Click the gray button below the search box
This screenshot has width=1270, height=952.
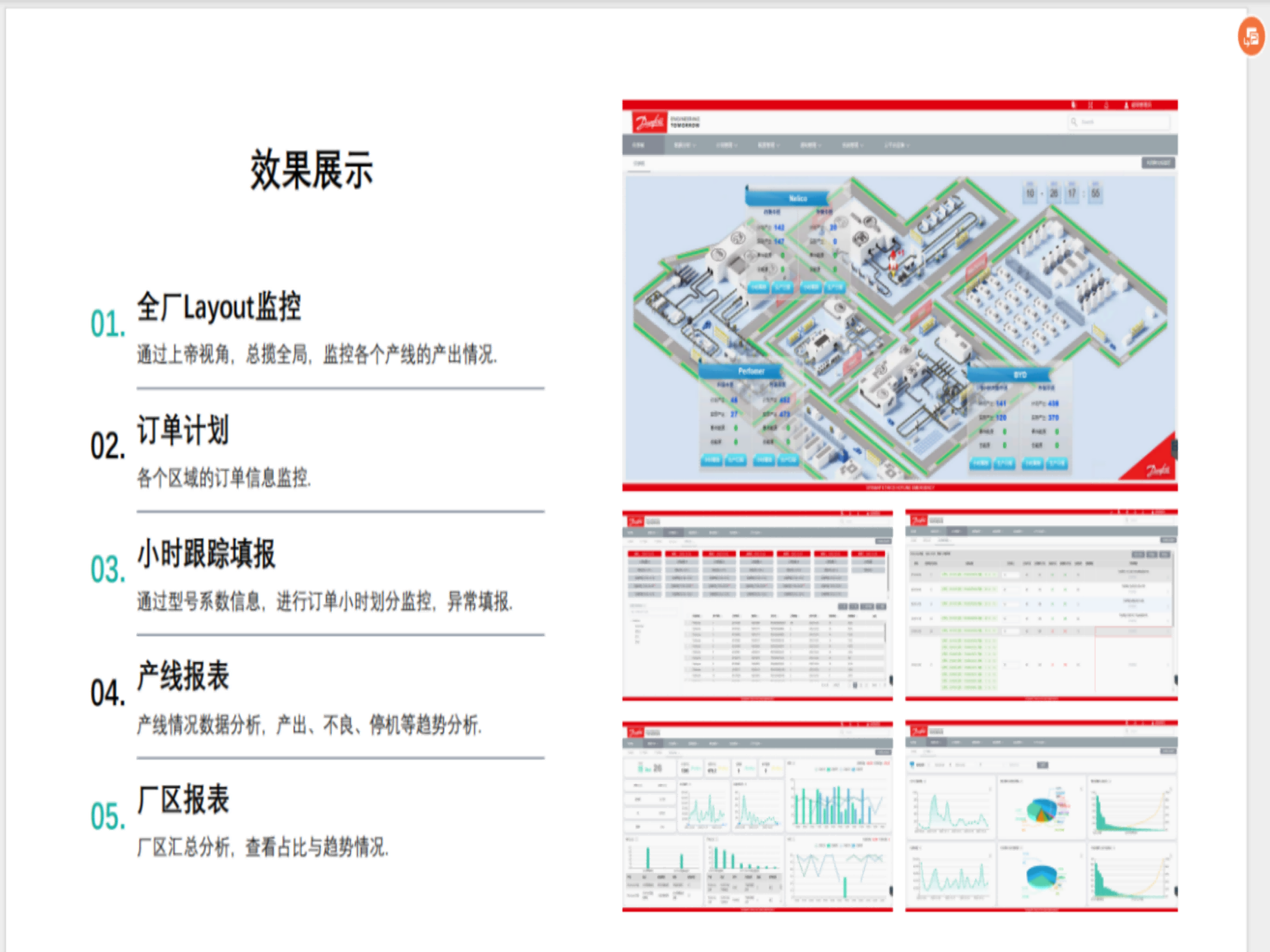click(1157, 163)
